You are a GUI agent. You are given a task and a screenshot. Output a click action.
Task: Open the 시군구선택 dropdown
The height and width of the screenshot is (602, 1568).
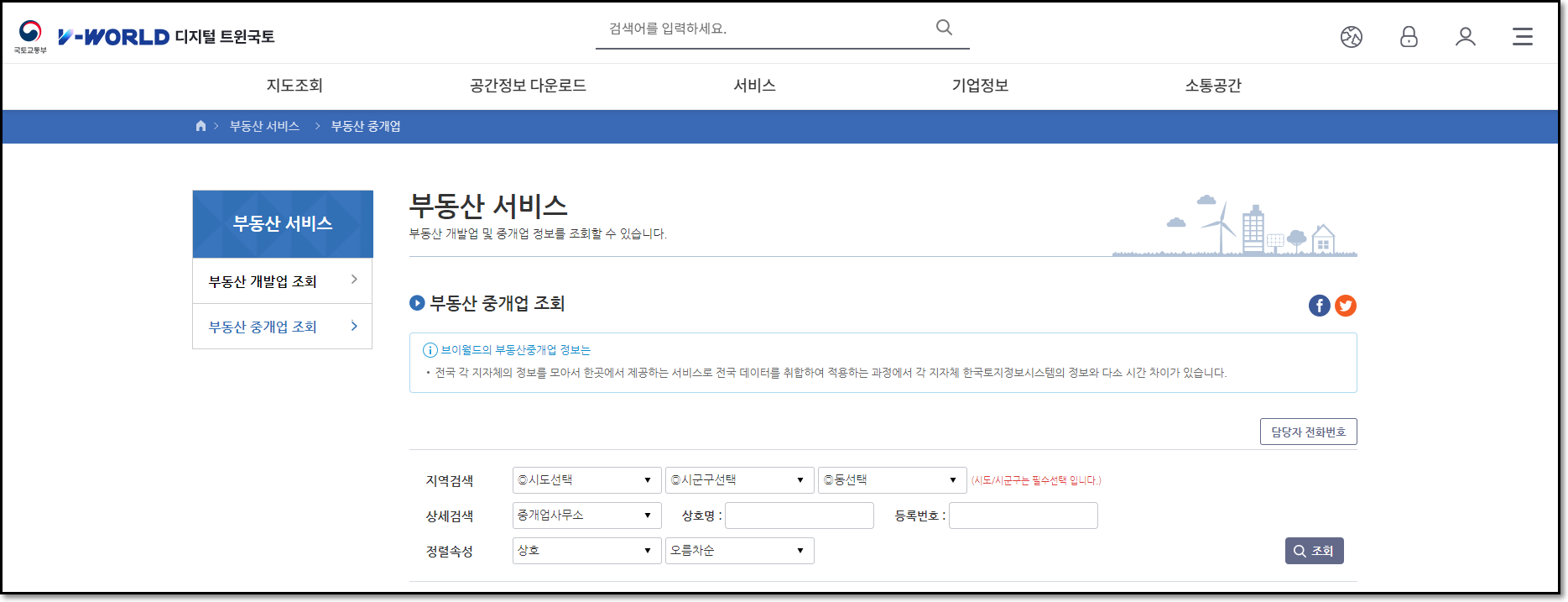pos(739,480)
